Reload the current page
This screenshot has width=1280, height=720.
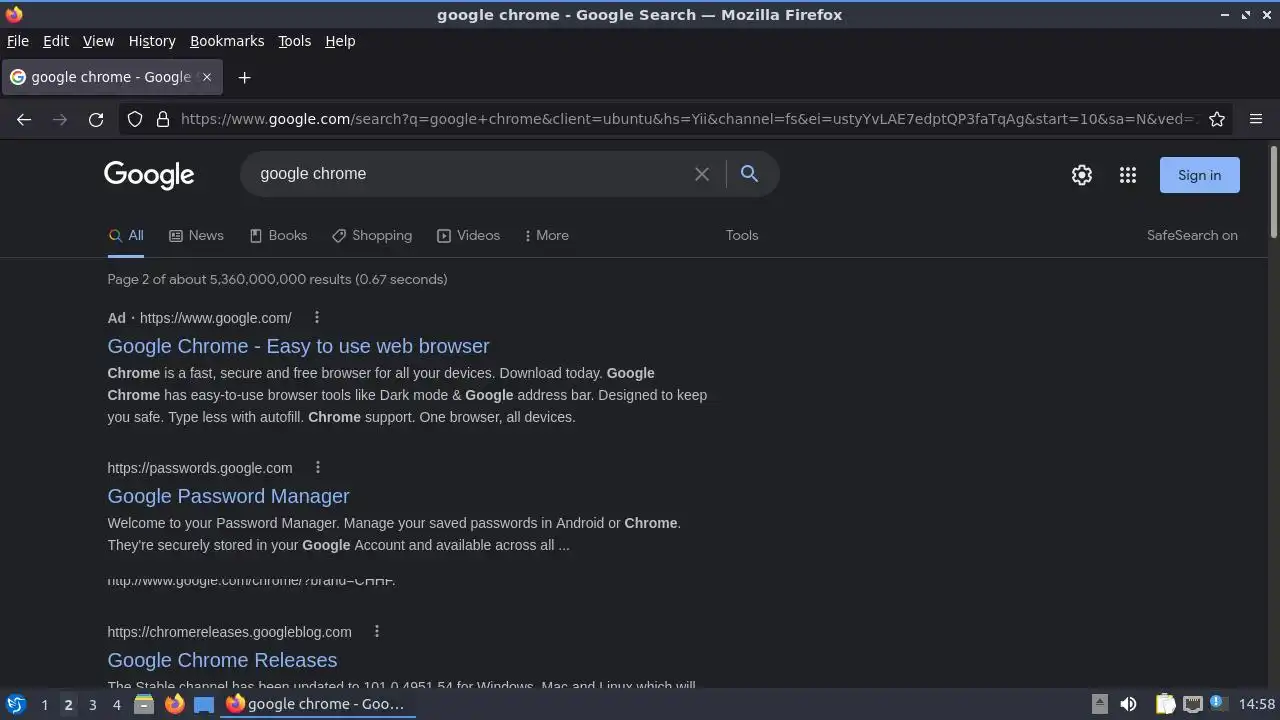pos(96,119)
